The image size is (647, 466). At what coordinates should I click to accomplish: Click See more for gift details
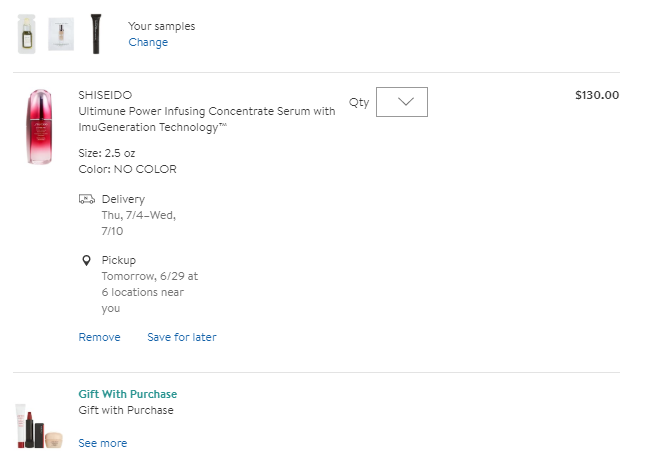tap(102, 443)
